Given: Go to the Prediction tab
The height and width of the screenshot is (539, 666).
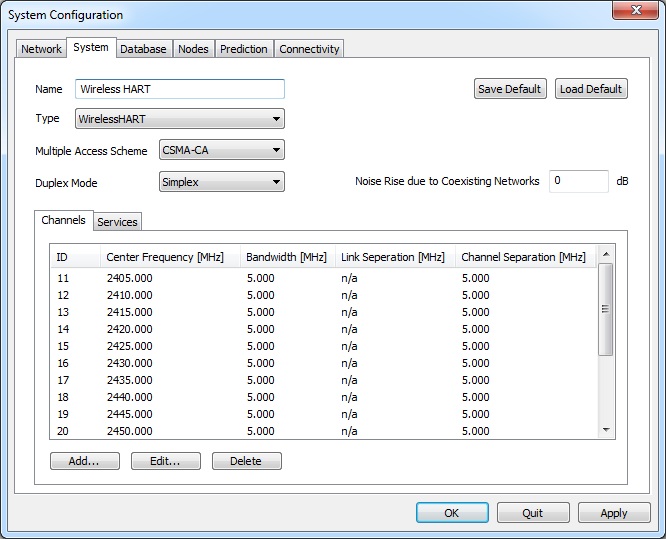Looking at the screenshot, I should pyautogui.click(x=244, y=49).
